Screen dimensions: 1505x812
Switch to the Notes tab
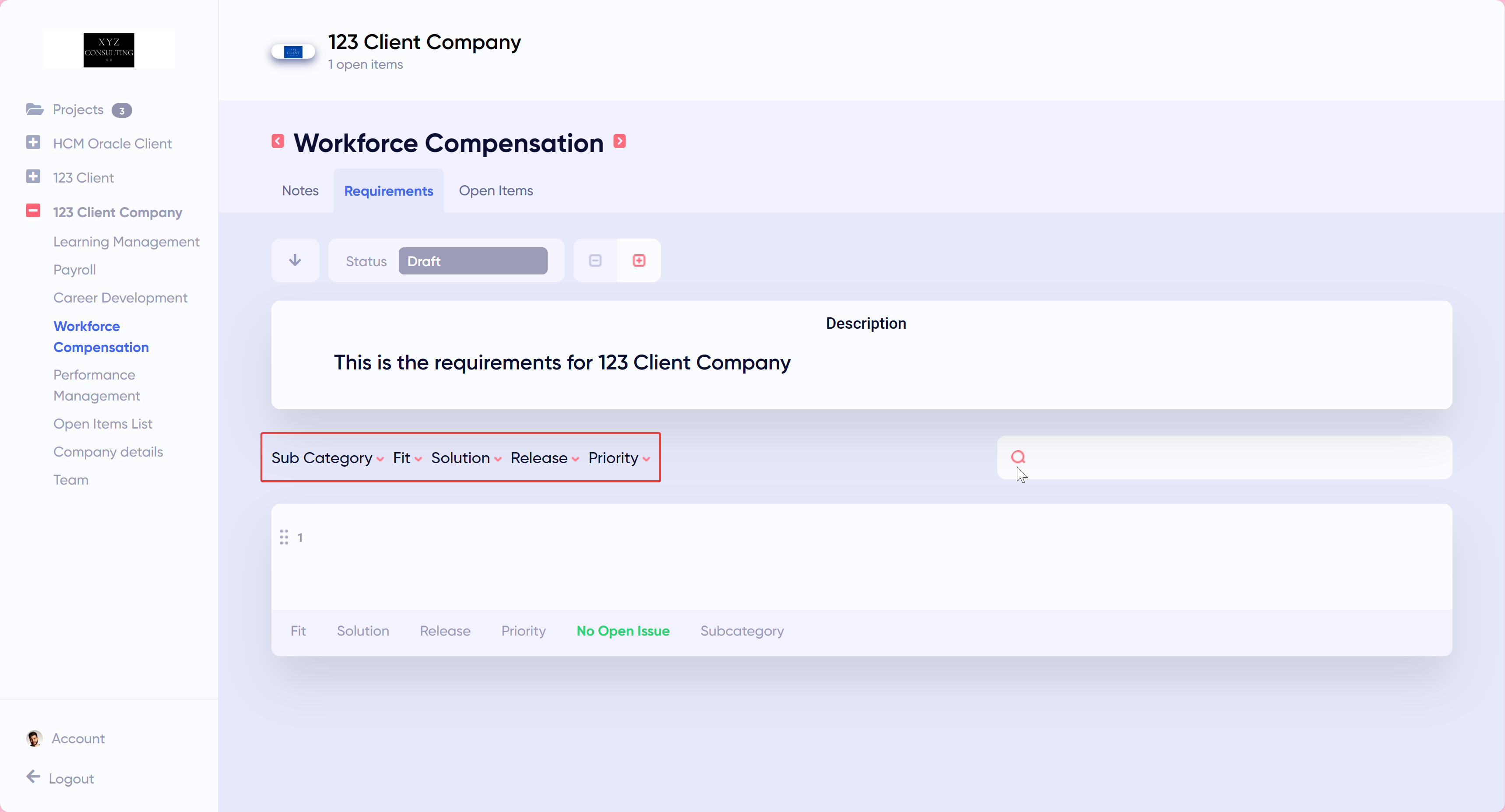click(300, 190)
